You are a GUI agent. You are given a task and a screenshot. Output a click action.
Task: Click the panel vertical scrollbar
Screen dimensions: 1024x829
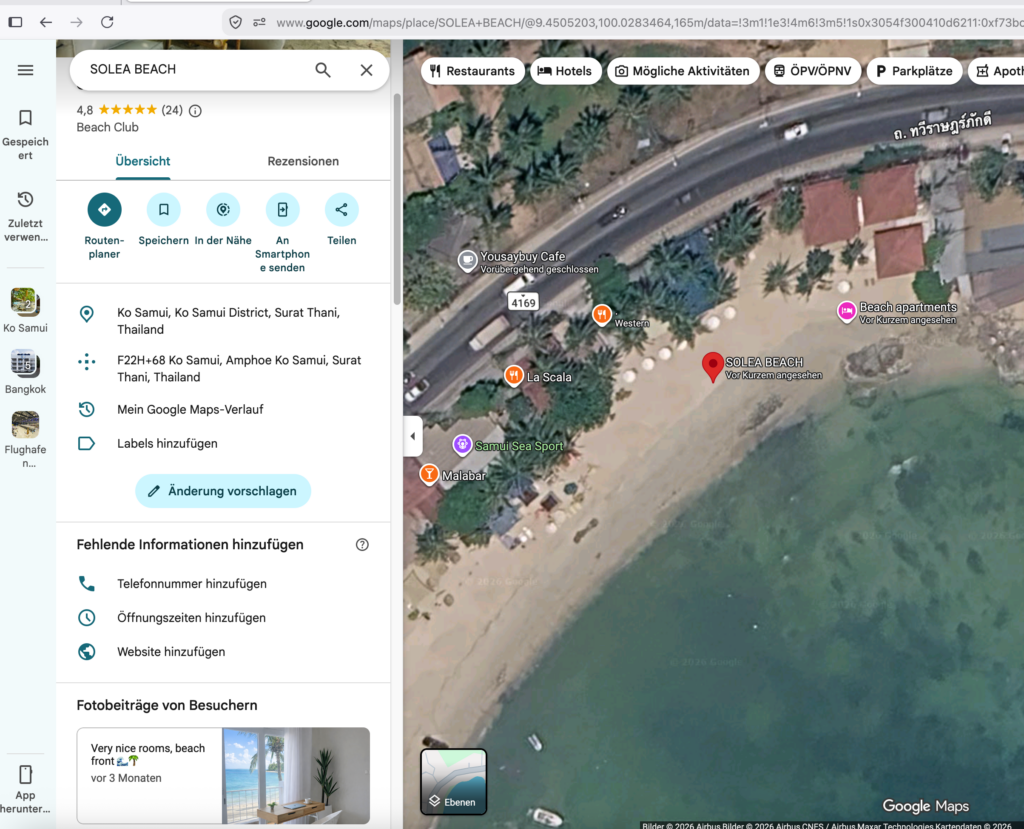pyautogui.click(x=396, y=199)
